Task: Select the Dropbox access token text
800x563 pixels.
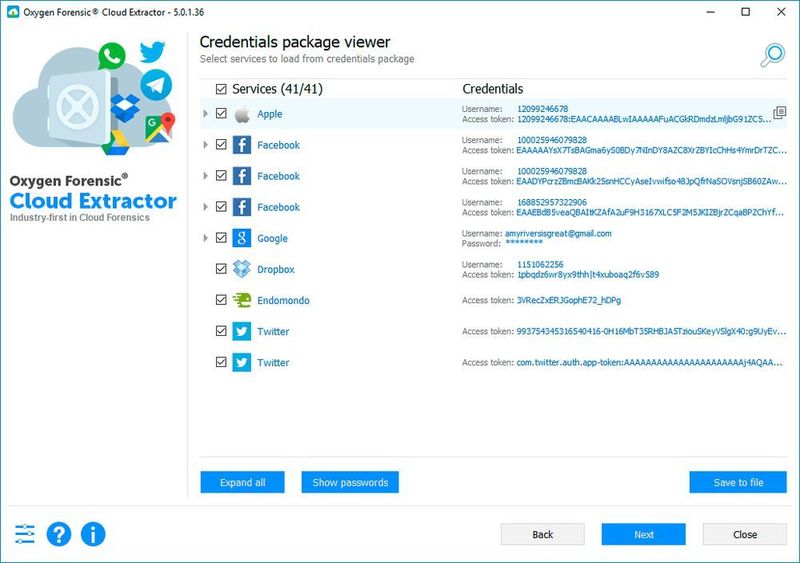Action: point(588,275)
